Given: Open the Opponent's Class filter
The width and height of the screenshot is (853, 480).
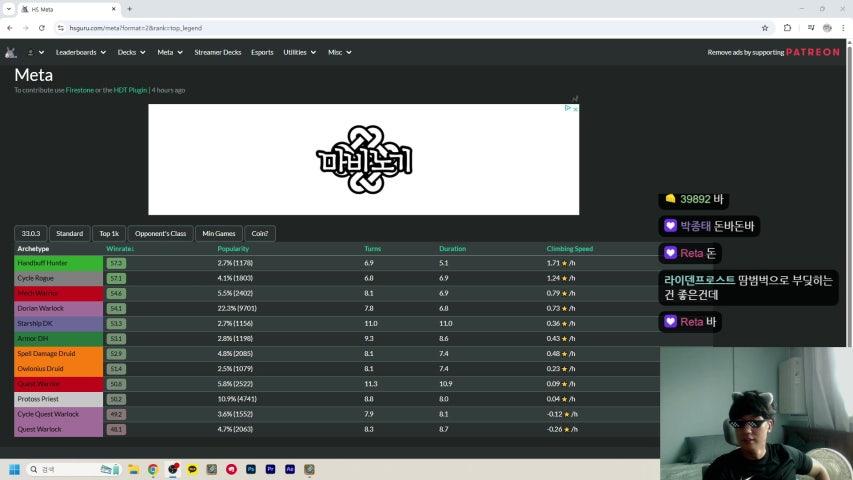Looking at the screenshot, I should pyautogui.click(x=160, y=233).
